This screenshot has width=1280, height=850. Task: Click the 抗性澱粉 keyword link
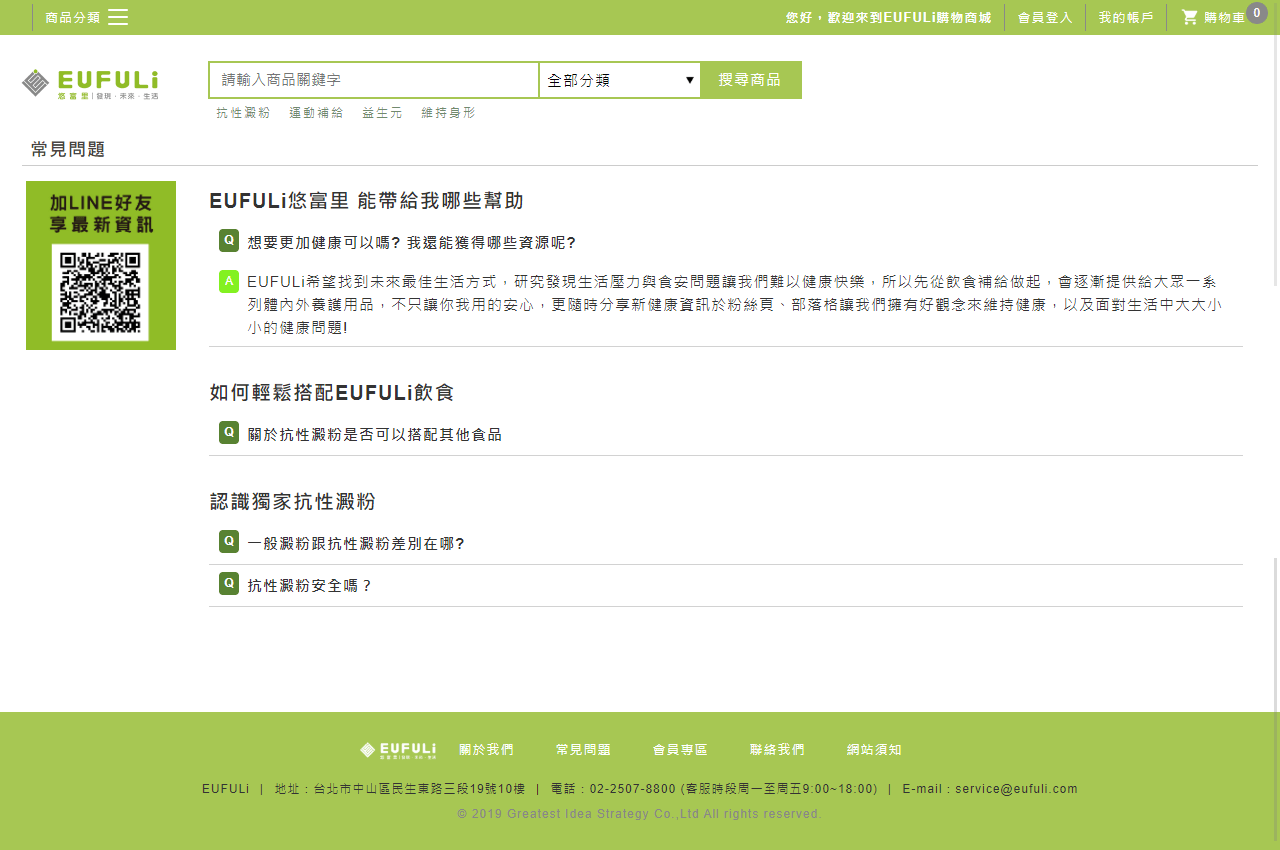(243, 113)
